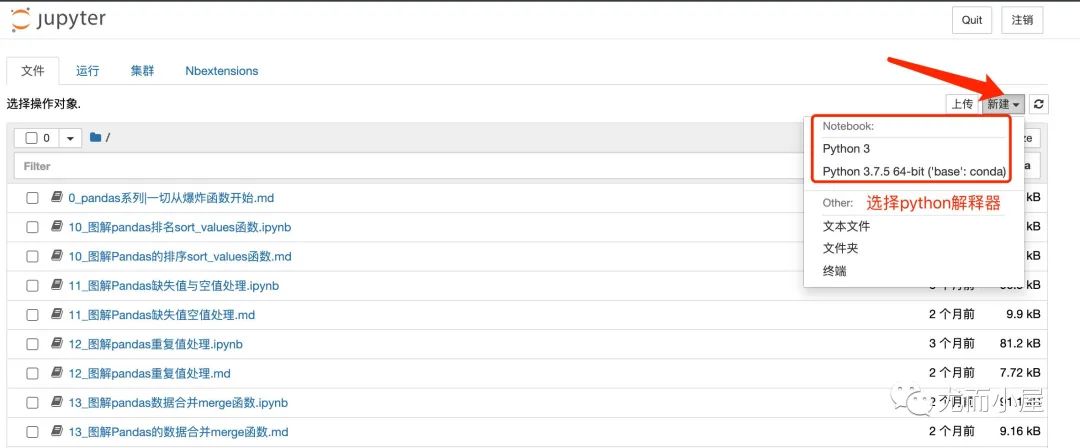Choose Python 3.7.5 64-bit conda kernel
This screenshot has height=448, width=1080.
pyautogui.click(x=914, y=171)
